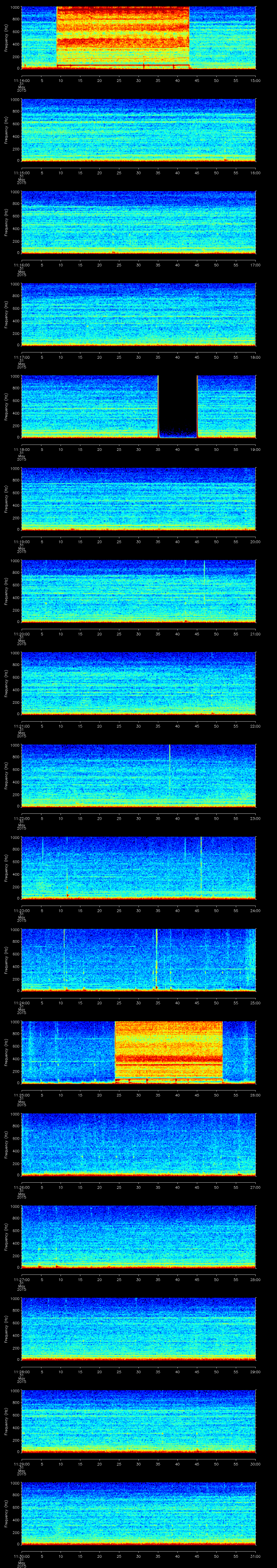Click the 19:00 end label beside the gap panel
This screenshot has width=277, height=1568.
click(x=256, y=449)
